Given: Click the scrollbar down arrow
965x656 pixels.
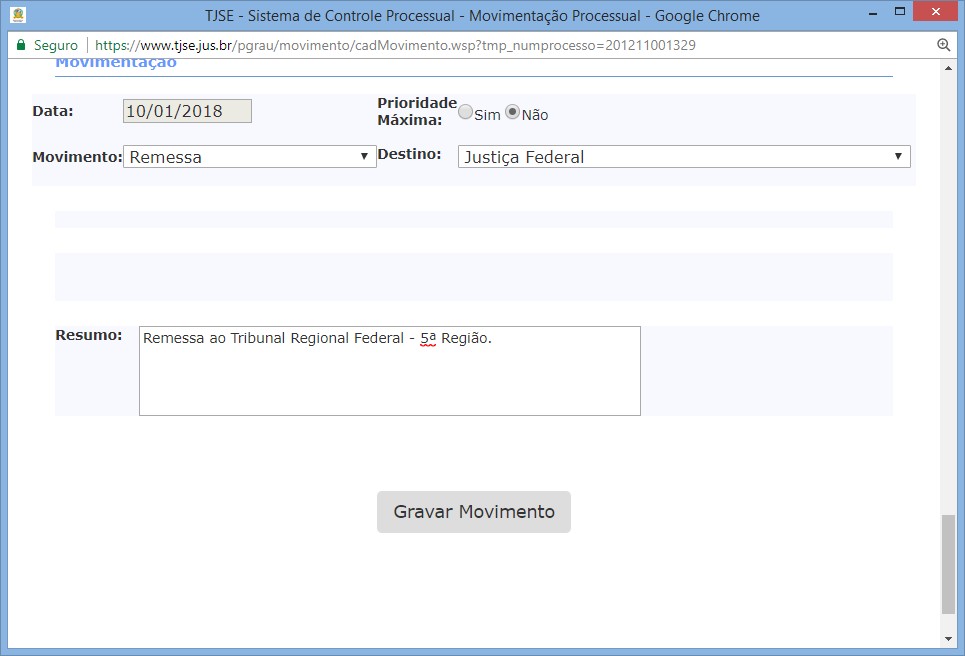Looking at the screenshot, I should pyautogui.click(x=948, y=637).
